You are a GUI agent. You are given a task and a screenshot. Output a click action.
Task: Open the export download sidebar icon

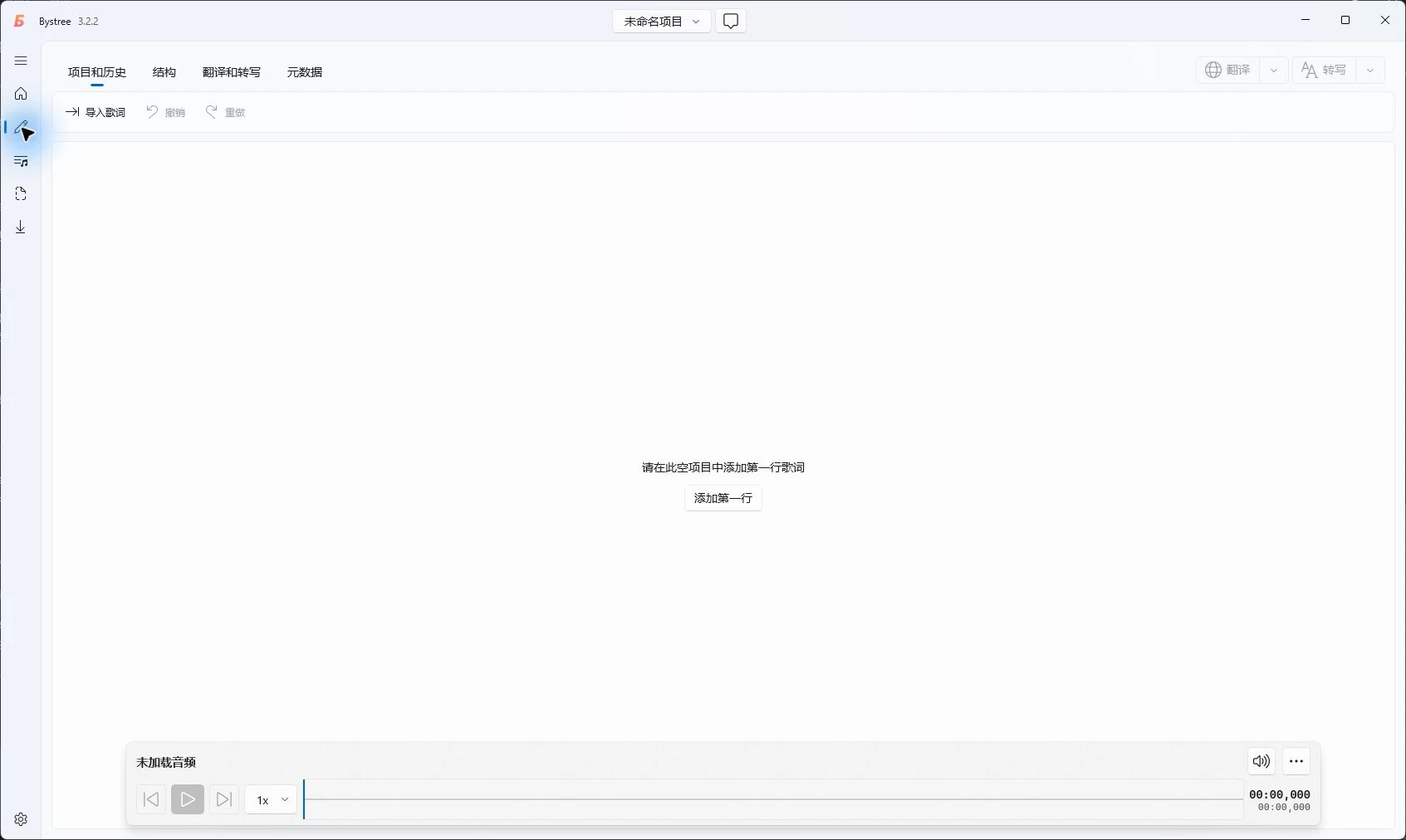pos(21,227)
